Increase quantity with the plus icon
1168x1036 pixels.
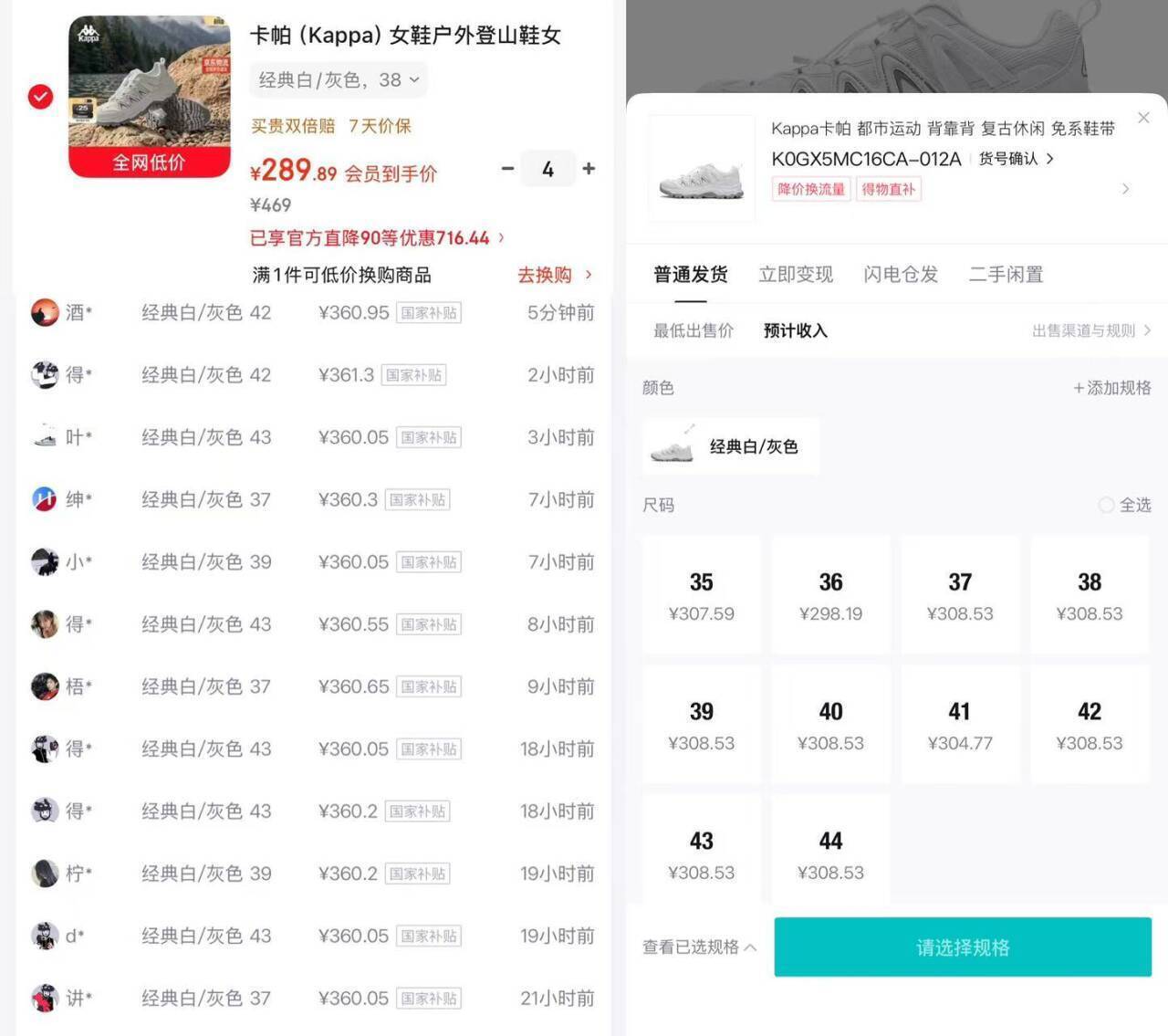pyautogui.click(x=589, y=169)
